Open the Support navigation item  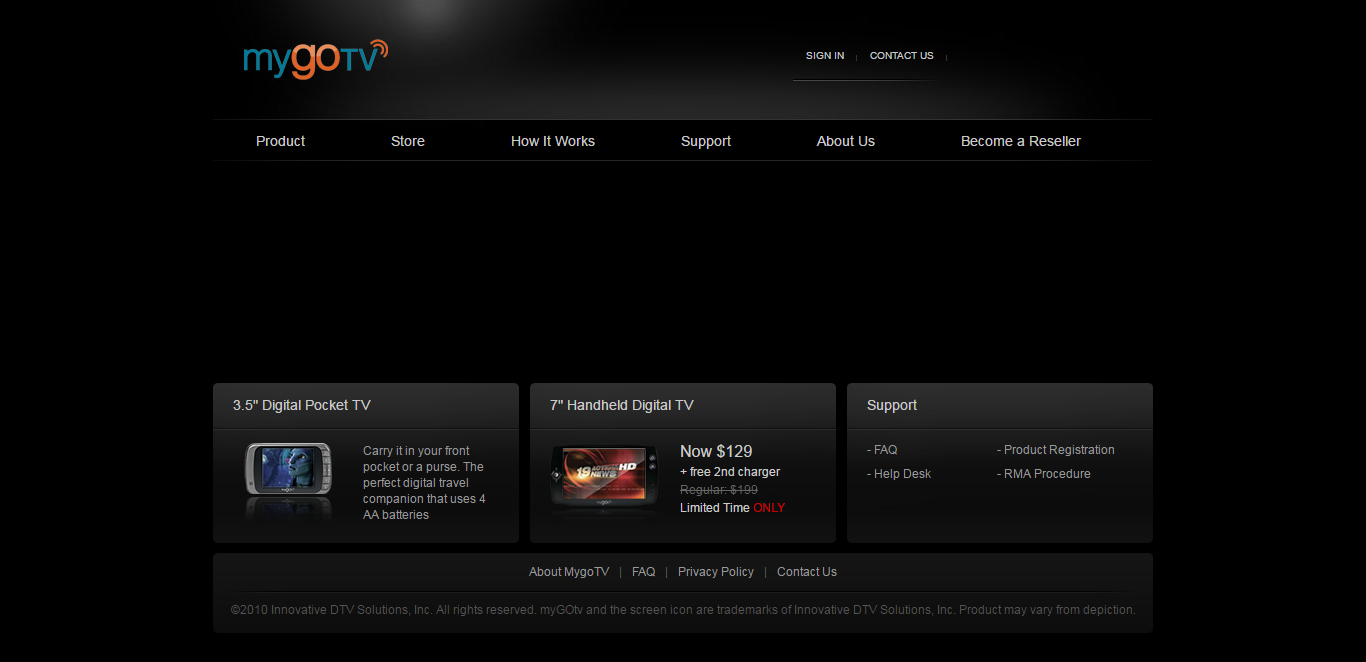(x=705, y=141)
